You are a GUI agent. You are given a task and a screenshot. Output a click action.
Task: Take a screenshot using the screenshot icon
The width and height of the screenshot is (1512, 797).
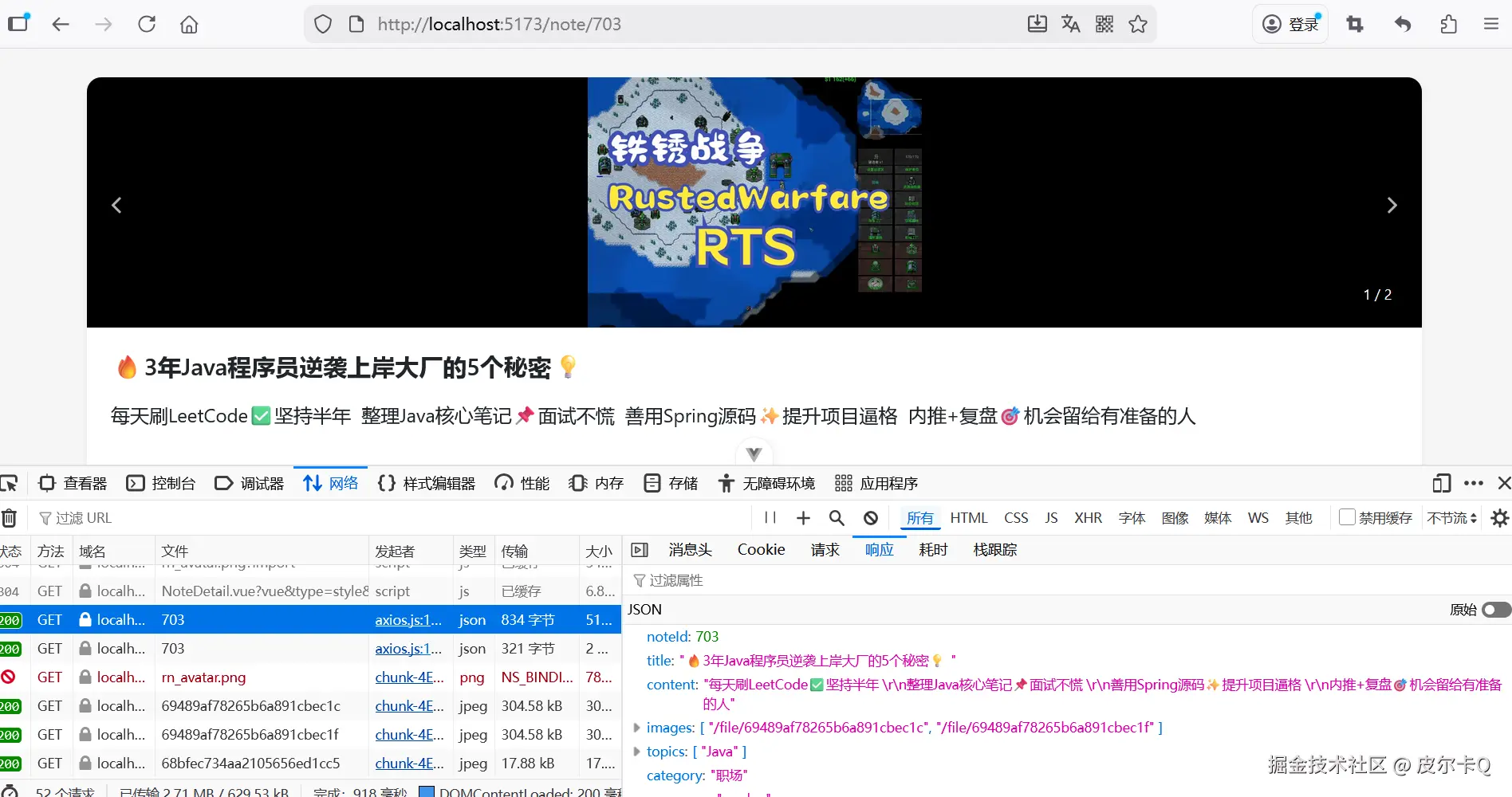[x=1354, y=24]
